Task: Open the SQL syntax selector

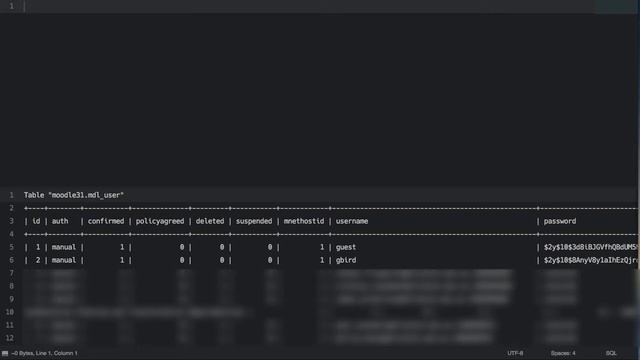Action: [611, 353]
